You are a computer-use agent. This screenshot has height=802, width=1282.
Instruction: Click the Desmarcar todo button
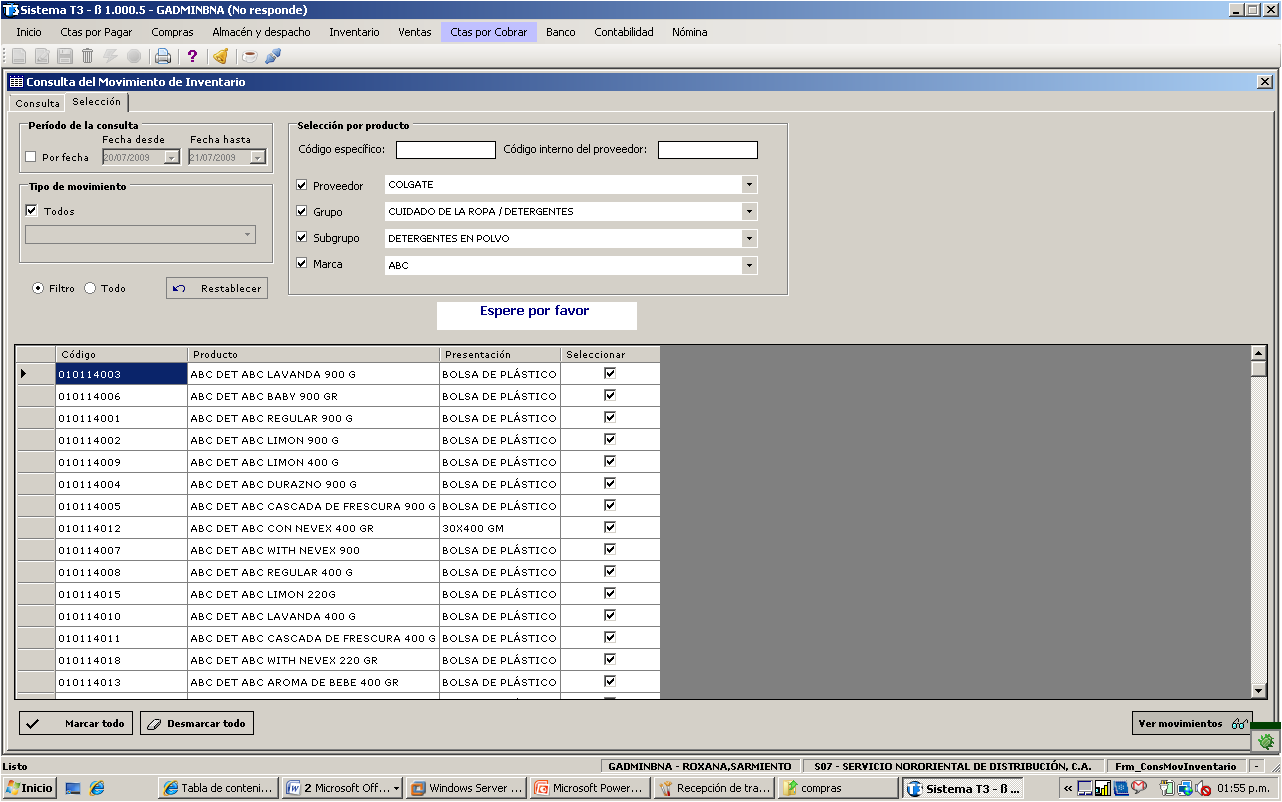point(197,723)
